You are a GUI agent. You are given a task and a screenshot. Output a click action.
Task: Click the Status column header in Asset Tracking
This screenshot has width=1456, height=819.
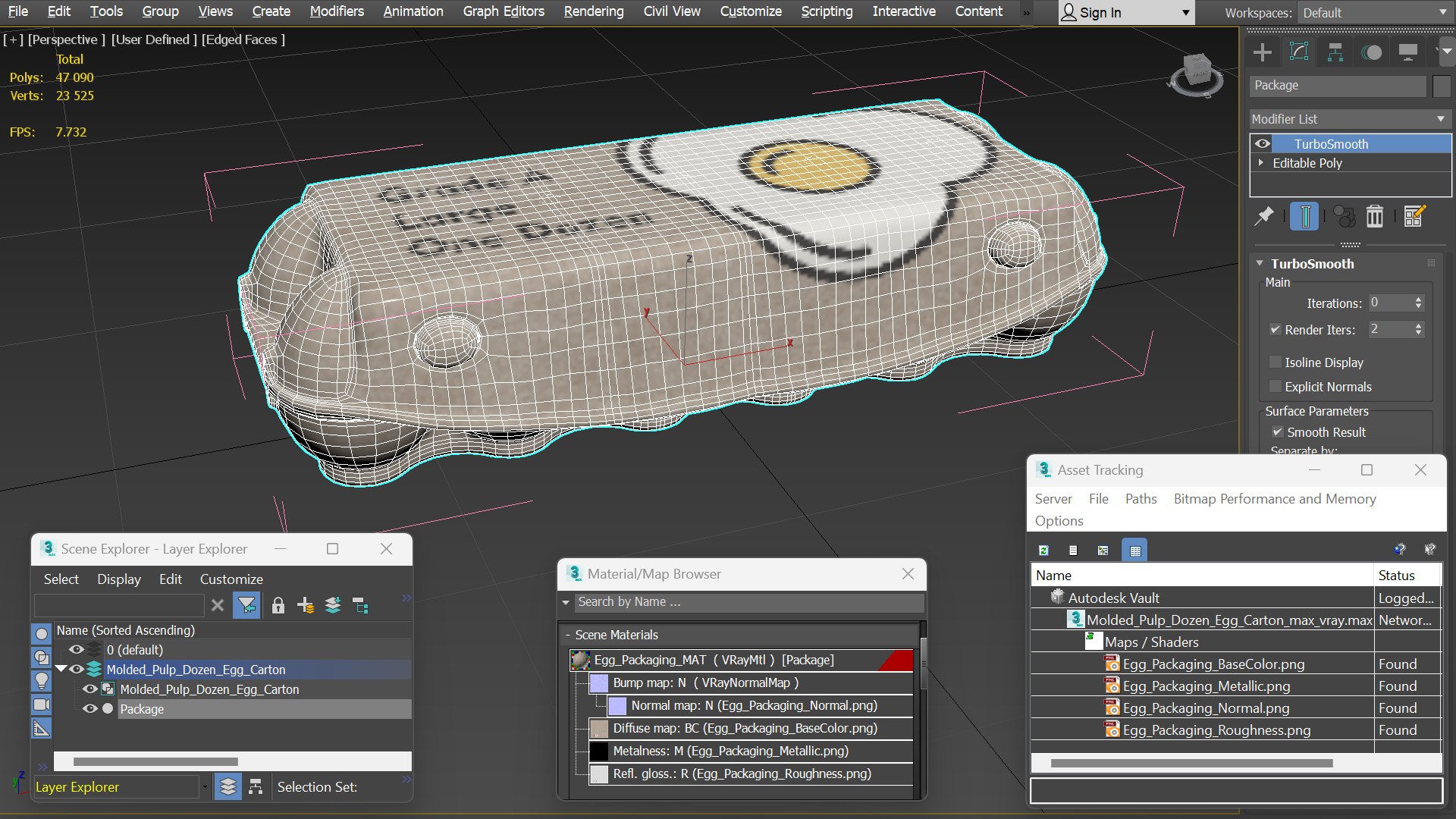1407,576
